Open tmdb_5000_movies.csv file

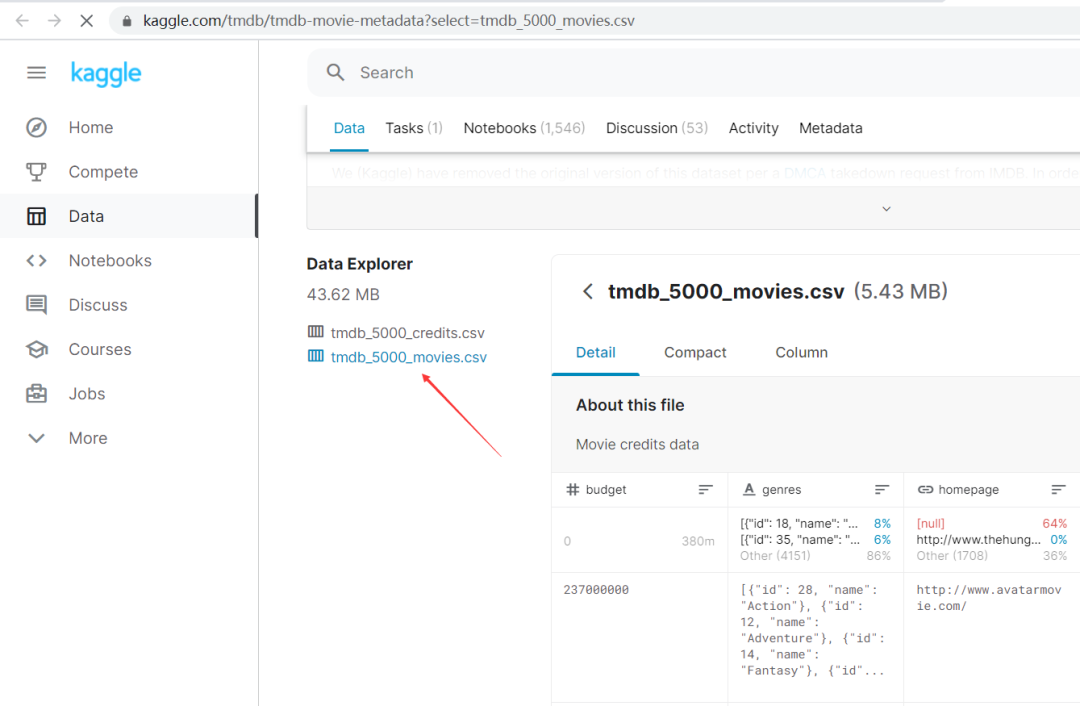pos(409,357)
